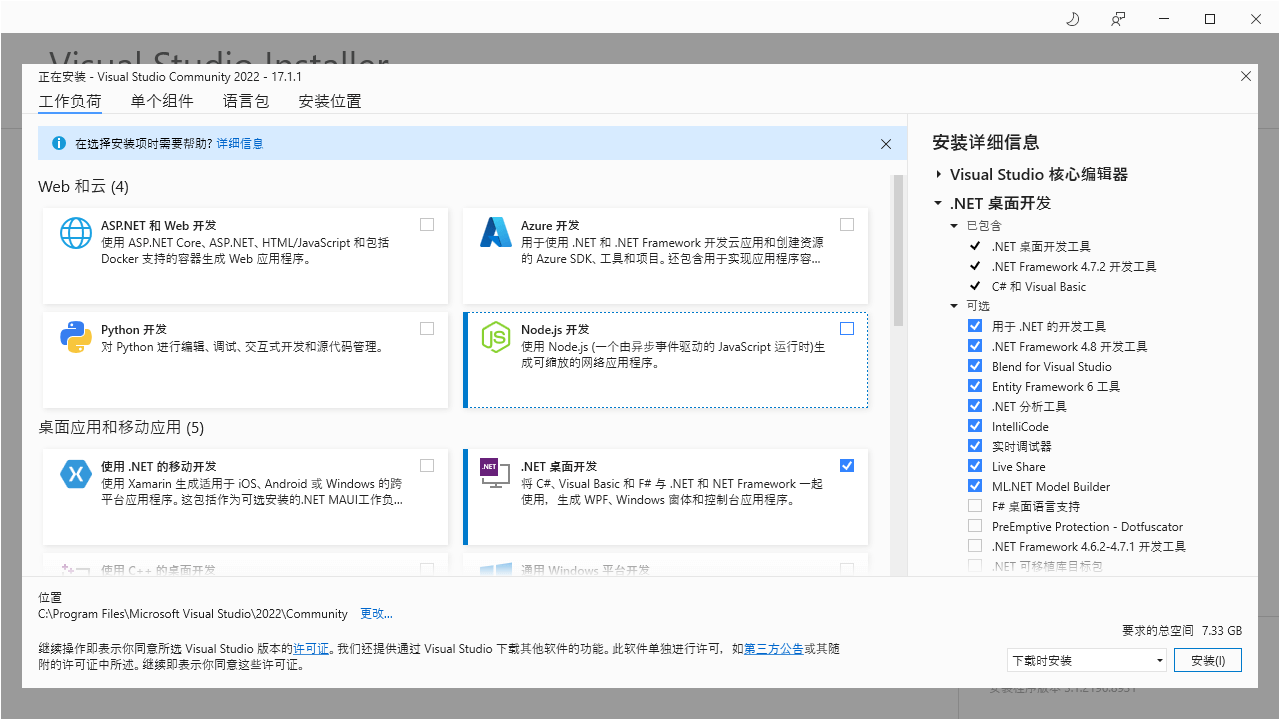Check the Node.js 开发 workload checkbox

click(x=847, y=328)
